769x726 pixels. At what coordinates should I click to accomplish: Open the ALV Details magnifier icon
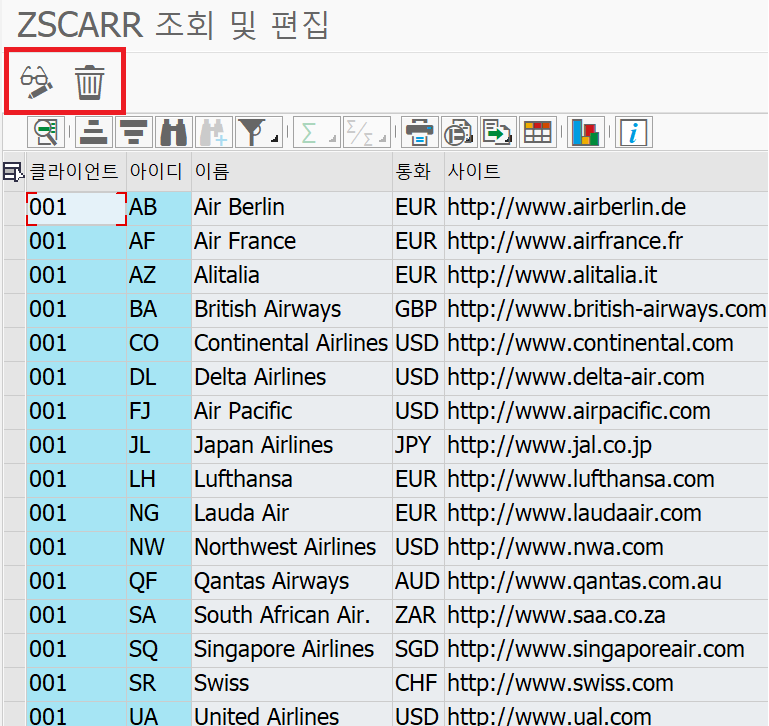coord(46,132)
